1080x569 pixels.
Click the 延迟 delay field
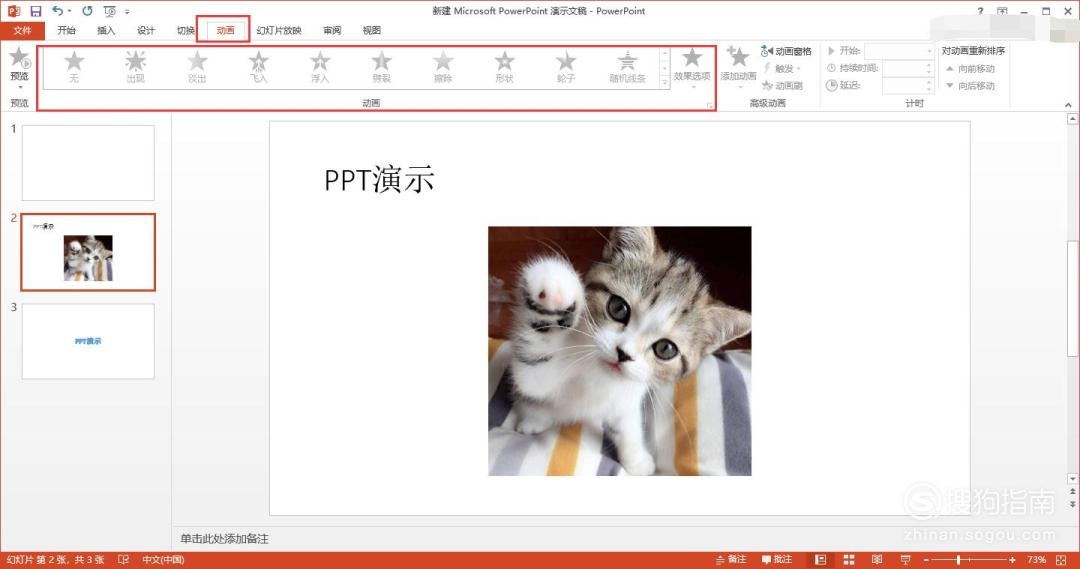click(908, 85)
